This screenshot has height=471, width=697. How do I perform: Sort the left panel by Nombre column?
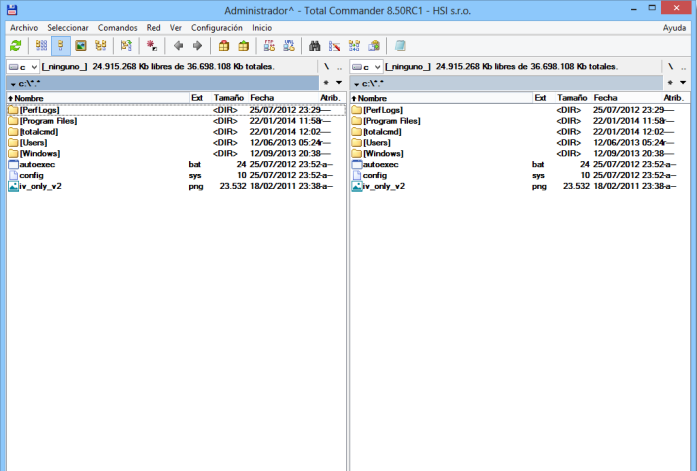[98, 98]
